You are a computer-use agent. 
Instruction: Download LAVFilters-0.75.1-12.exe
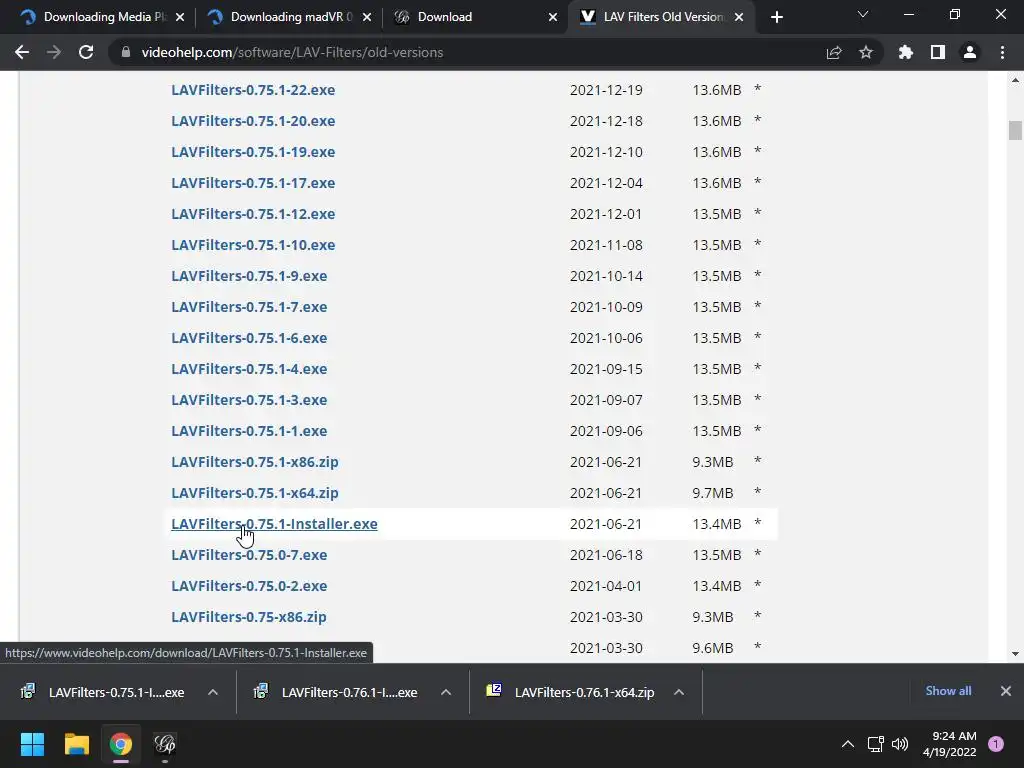coord(253,214)
